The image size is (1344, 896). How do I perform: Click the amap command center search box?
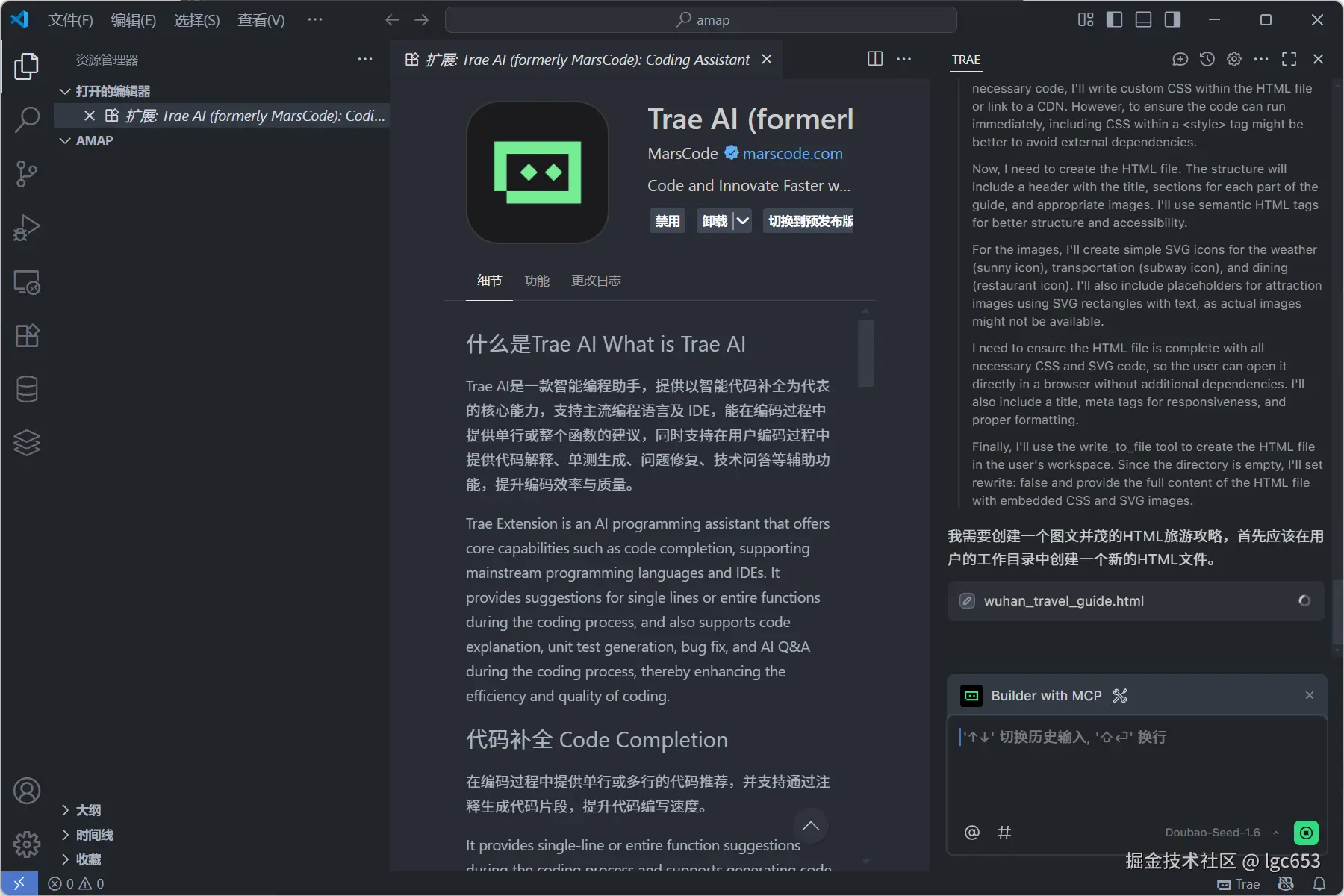[x=700, y=20]
